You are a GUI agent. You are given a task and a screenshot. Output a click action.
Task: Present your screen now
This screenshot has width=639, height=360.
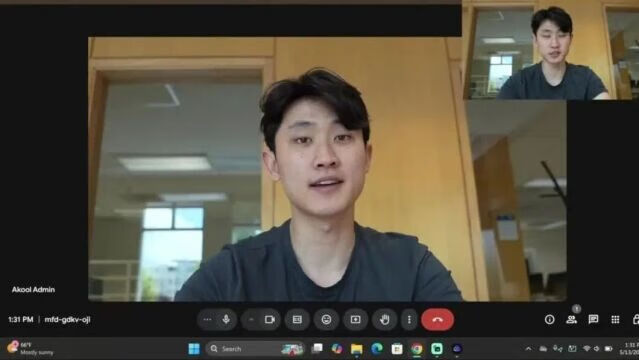355,320
